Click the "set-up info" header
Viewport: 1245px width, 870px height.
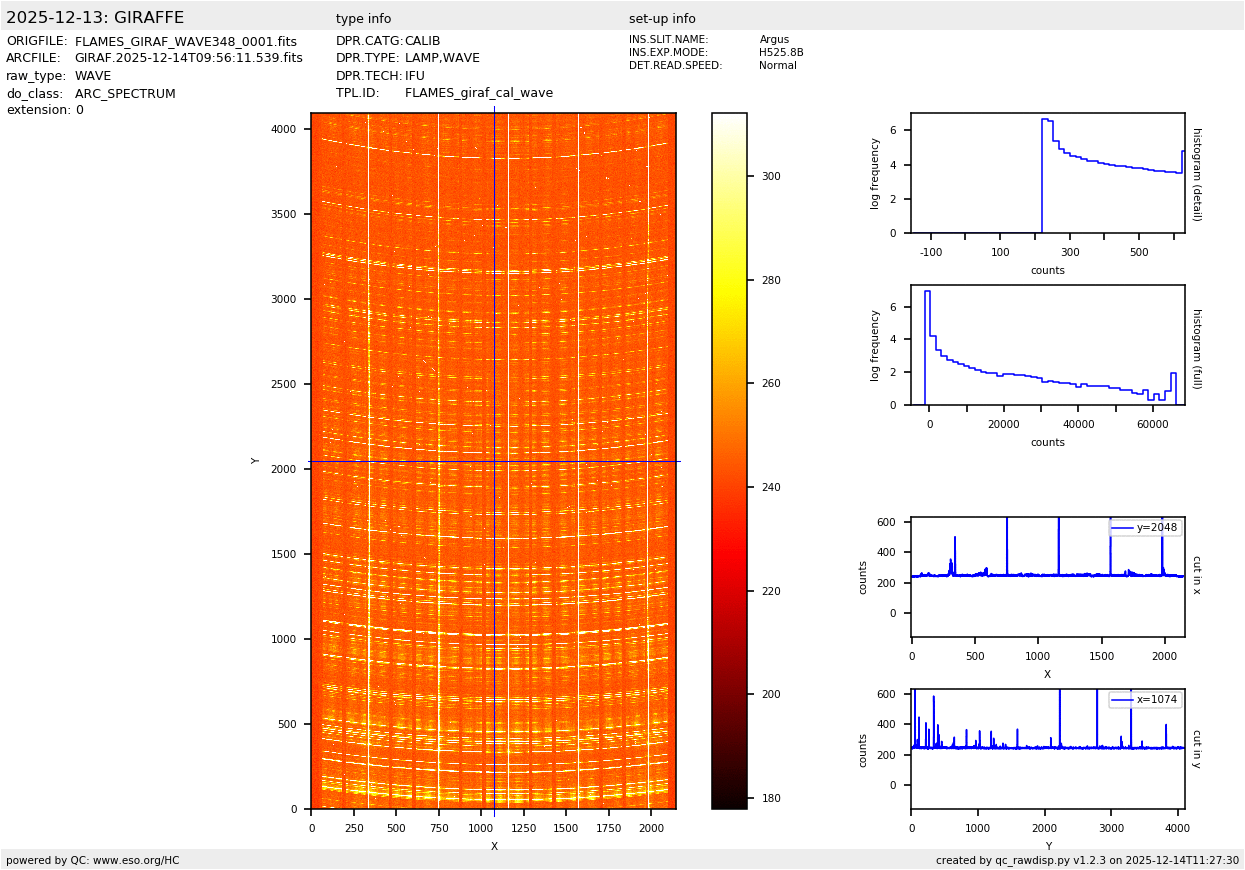tap(662, 19)
